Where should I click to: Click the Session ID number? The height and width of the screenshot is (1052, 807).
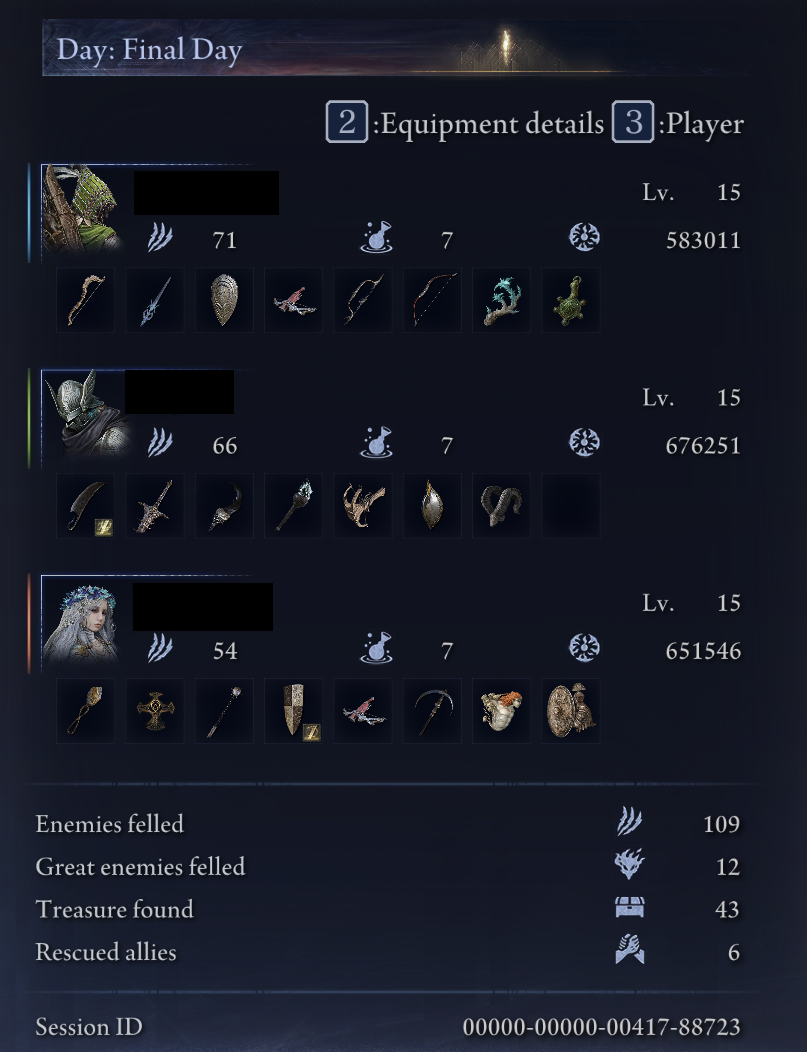[602, 1027]
